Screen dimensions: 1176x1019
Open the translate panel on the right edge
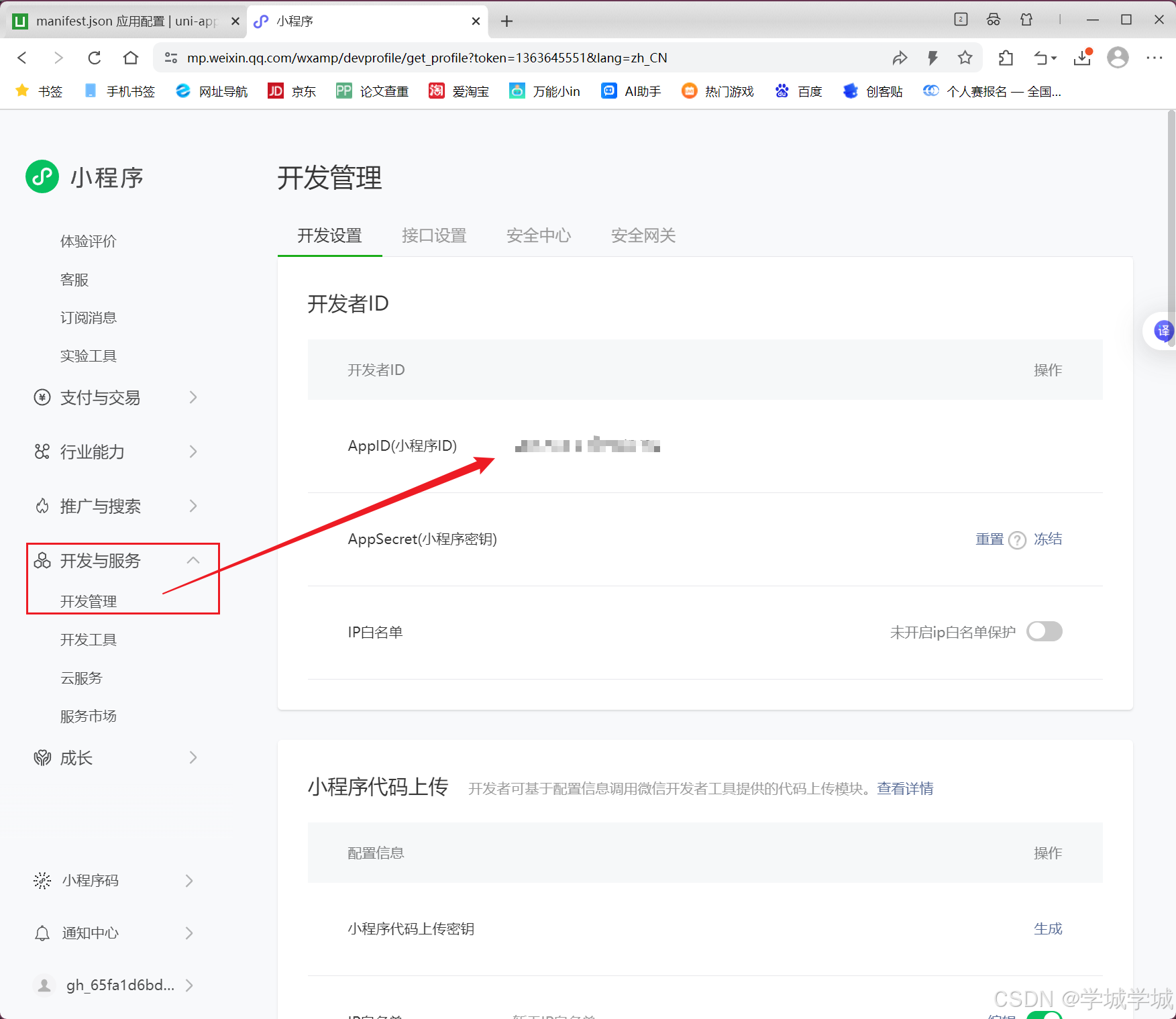click(x=1163, y=330)
